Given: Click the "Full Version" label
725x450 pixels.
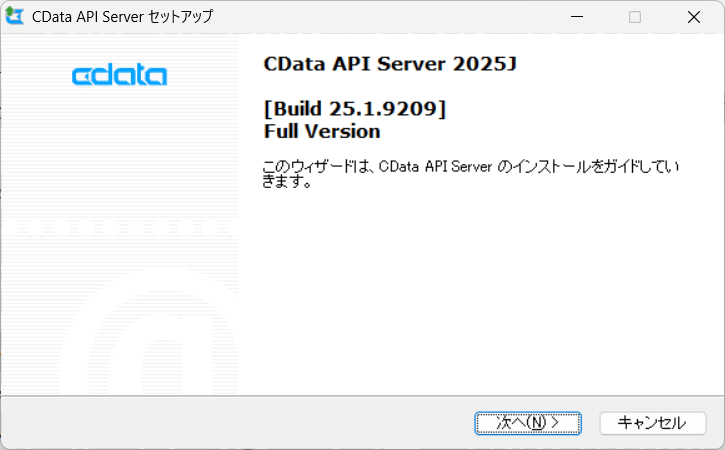Looking at the screenshot, I should pyautogui.click(x=322, y=131).
